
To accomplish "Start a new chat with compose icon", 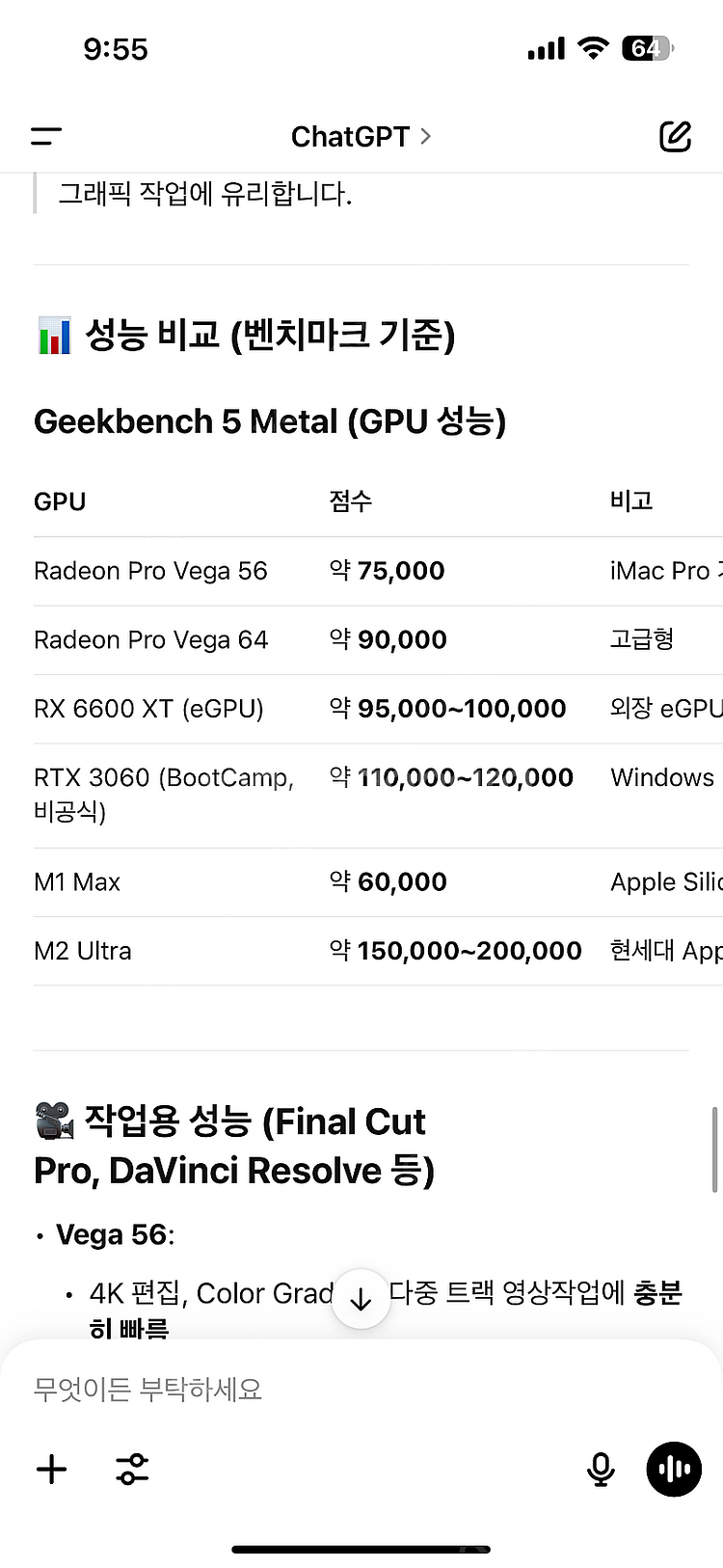I will click(x=675, y=137).
